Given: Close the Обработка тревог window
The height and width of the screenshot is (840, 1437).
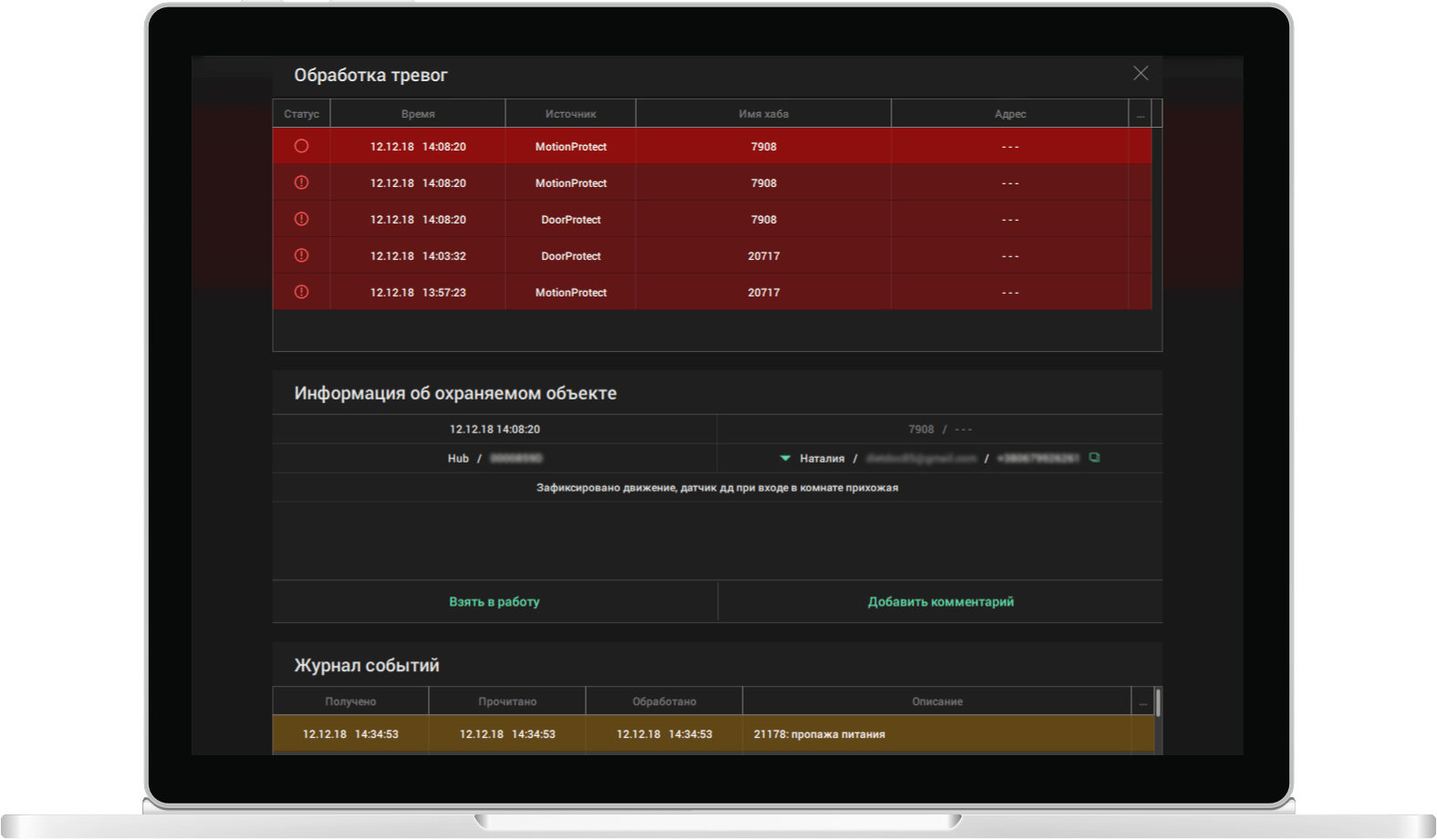Looking at the screenshot, I should click(x=1140, y=73).
